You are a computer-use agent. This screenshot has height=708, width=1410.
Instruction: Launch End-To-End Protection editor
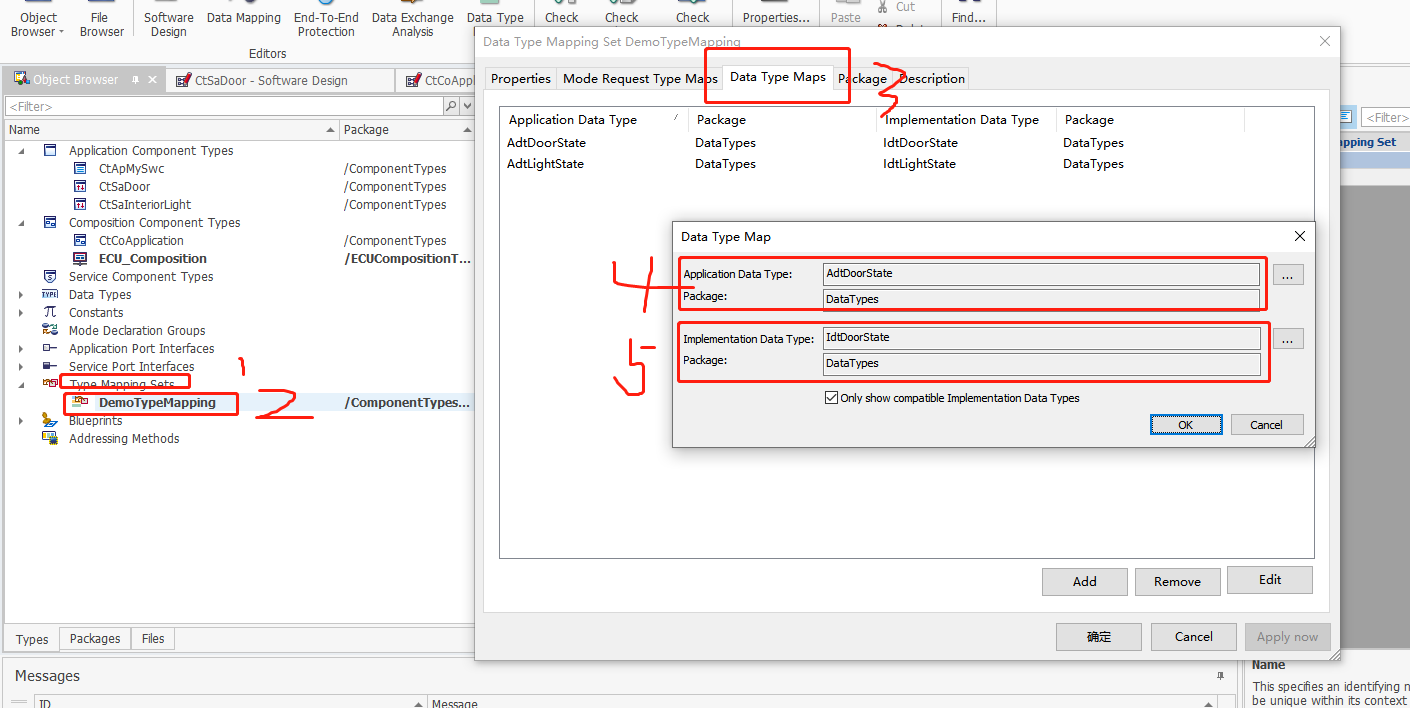tap(326, 18)
